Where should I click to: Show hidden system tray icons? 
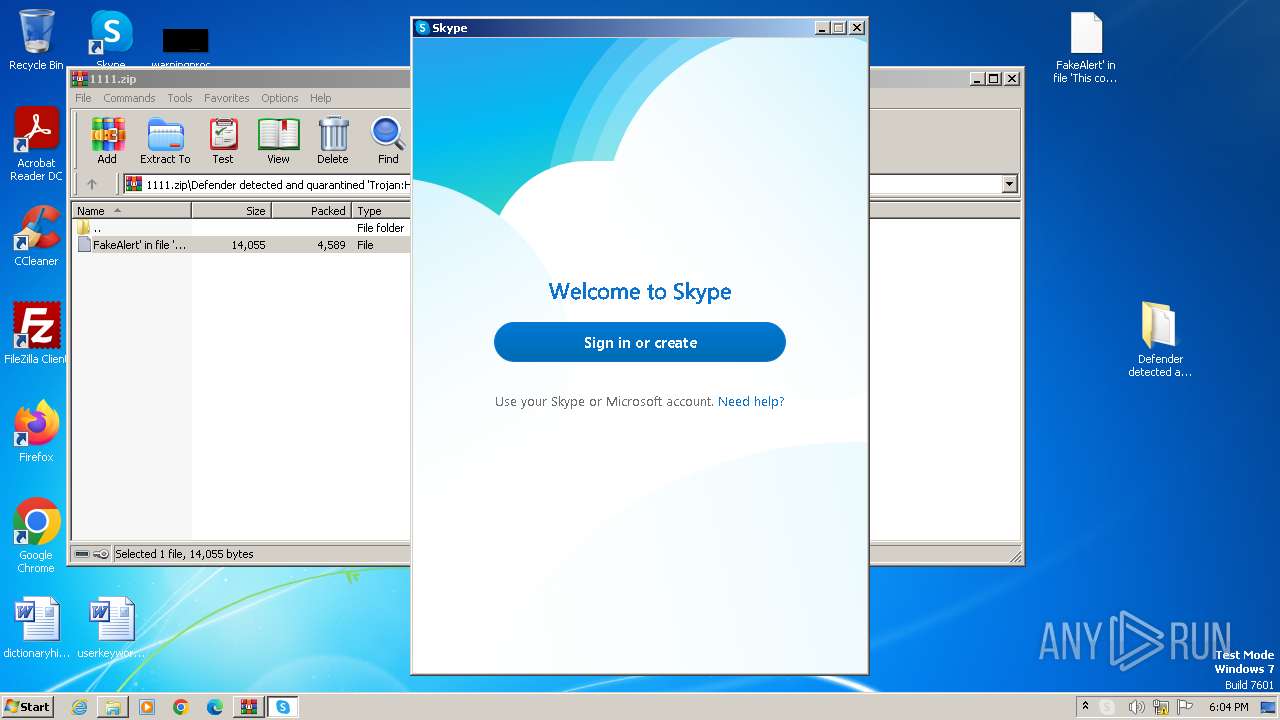pos(1085,706)
